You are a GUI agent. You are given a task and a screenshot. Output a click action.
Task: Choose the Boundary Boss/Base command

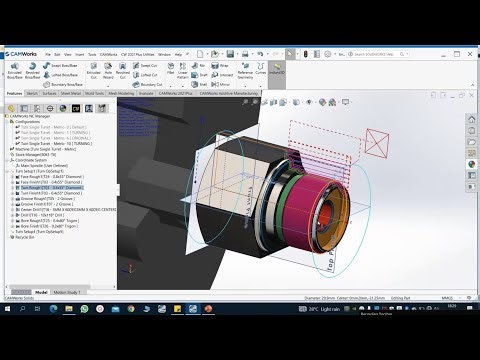63,85
